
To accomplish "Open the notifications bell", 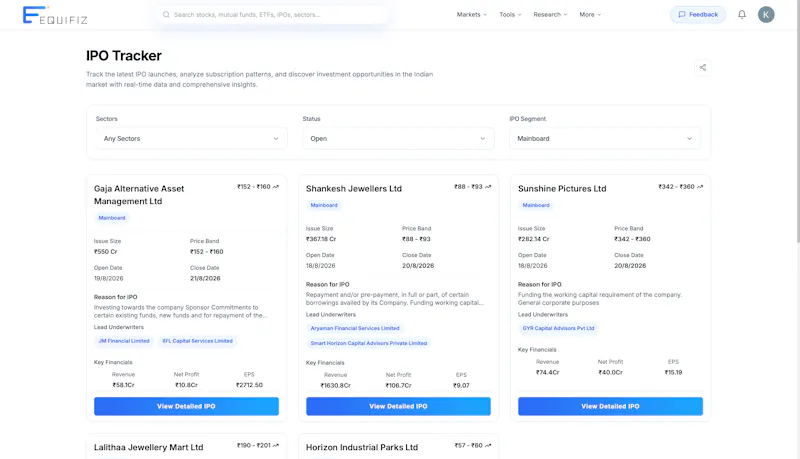I will (x=742, y=15).
